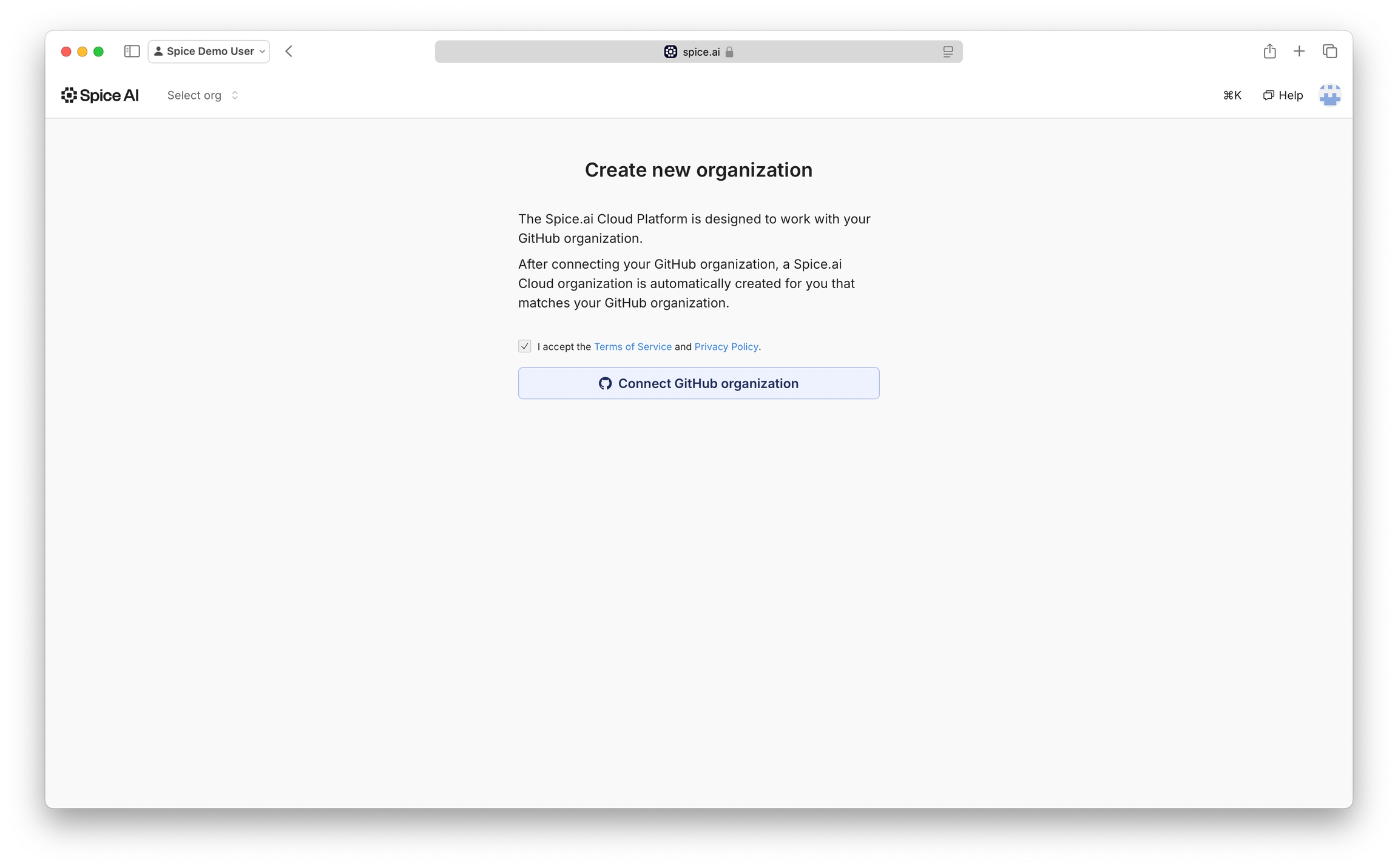Click the yellow minimize window button
1398x868 pixels.
click(x=83, y=52)
